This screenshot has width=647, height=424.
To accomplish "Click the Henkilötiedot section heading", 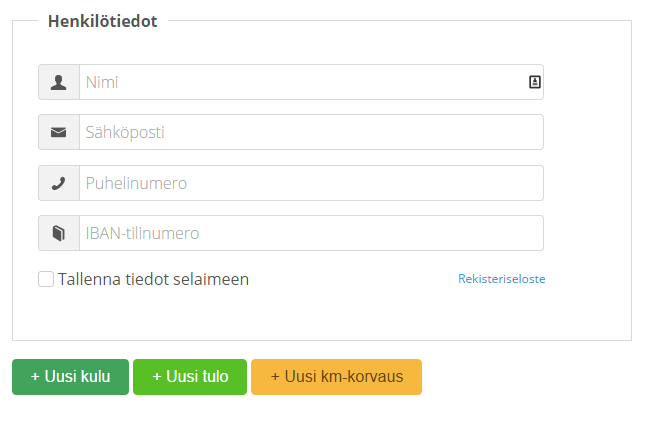I will tap(102, 21).
